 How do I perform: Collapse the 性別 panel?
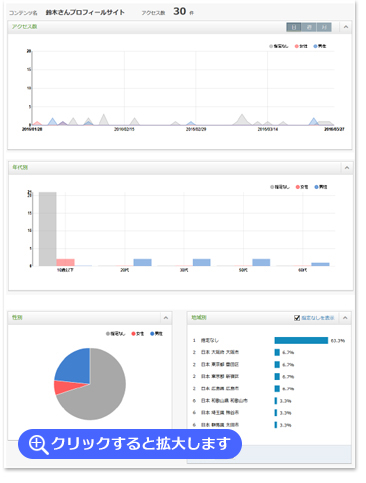pos(166,318)
